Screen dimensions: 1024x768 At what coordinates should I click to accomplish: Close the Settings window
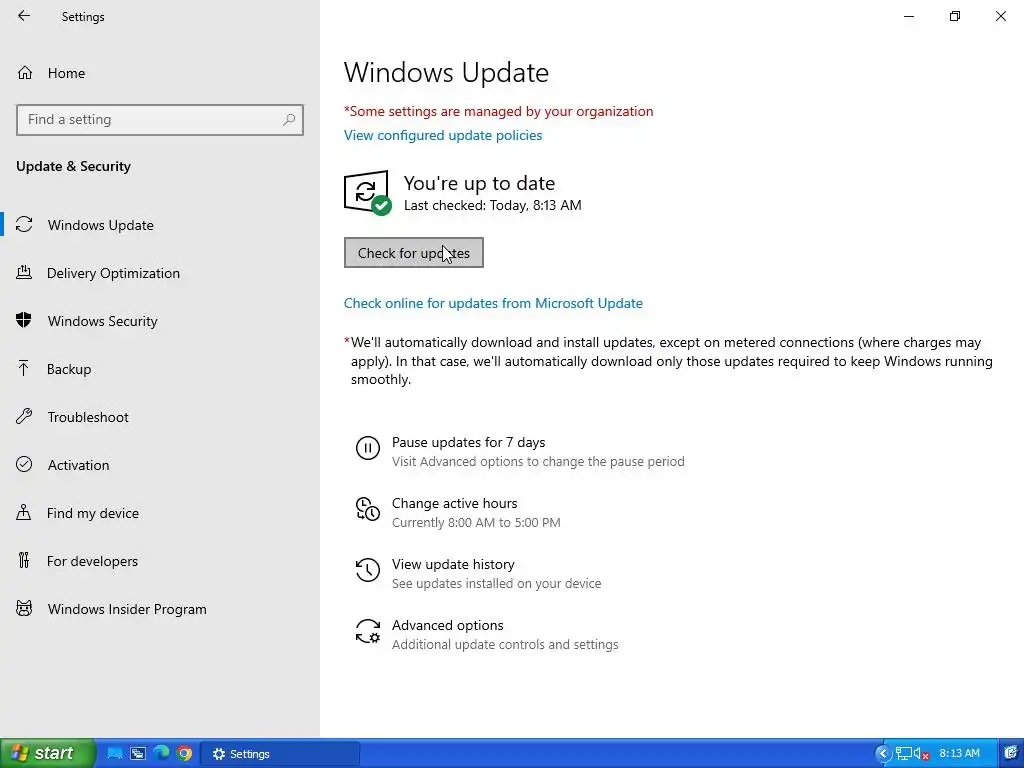[x=1000, y=16]
